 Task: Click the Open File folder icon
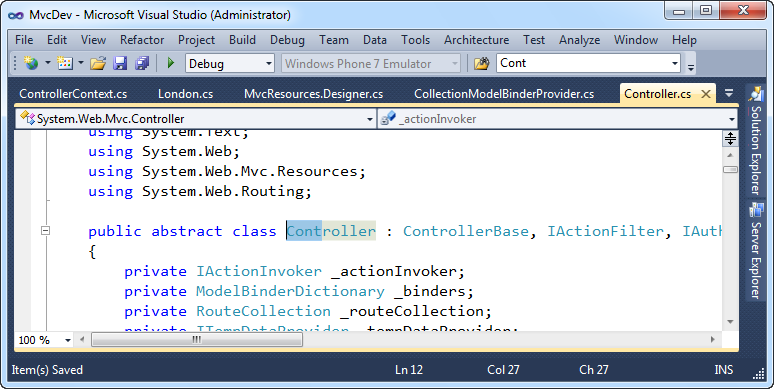click(98, 63)
